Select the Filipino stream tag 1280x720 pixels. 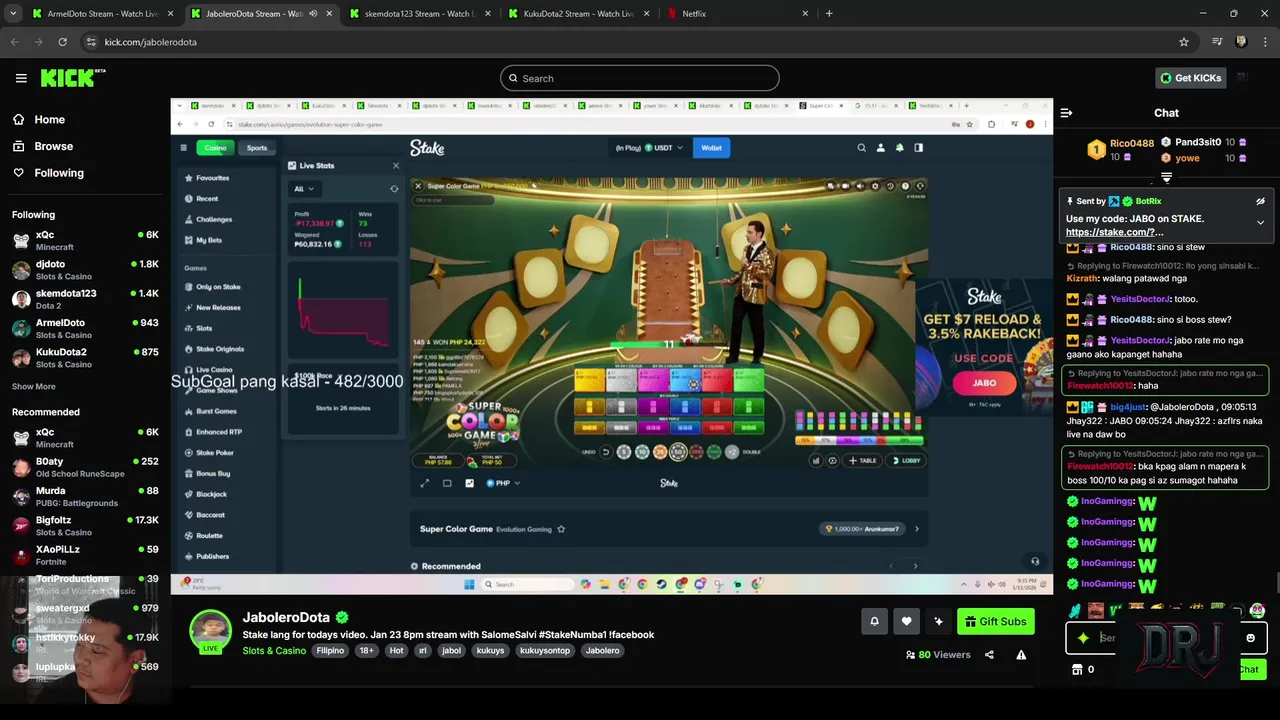tap(330, 650)
